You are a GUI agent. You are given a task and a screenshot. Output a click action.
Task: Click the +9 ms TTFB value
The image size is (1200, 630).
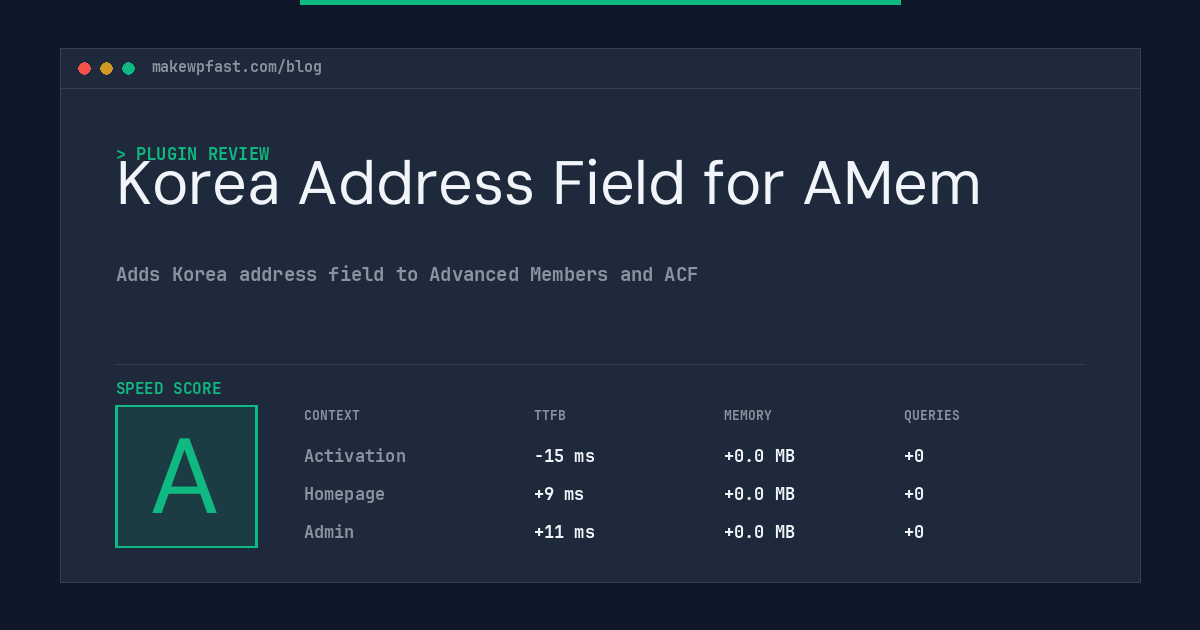[x=559, y=494]
